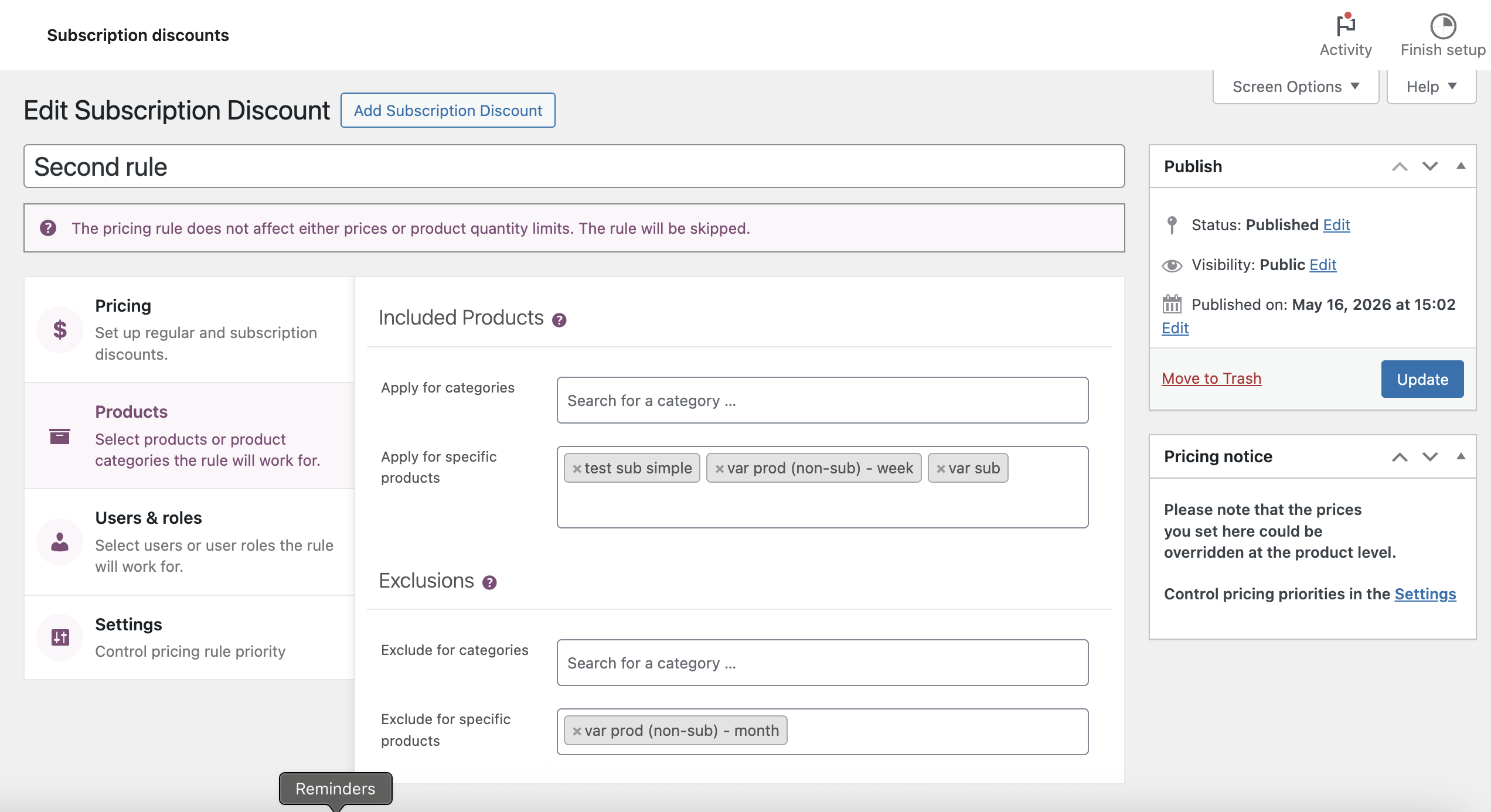Edit the published date
Viewport: 1491px width, 812px height.
click(x=1175, y=328)
